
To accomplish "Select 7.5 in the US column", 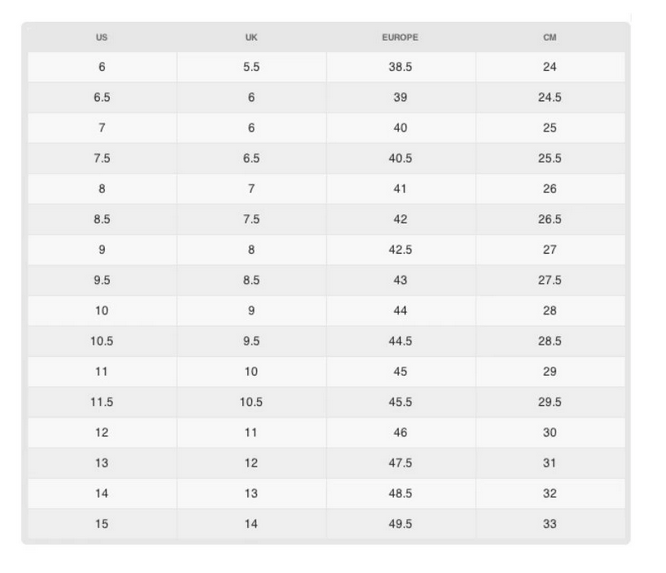I will [102, 159].
